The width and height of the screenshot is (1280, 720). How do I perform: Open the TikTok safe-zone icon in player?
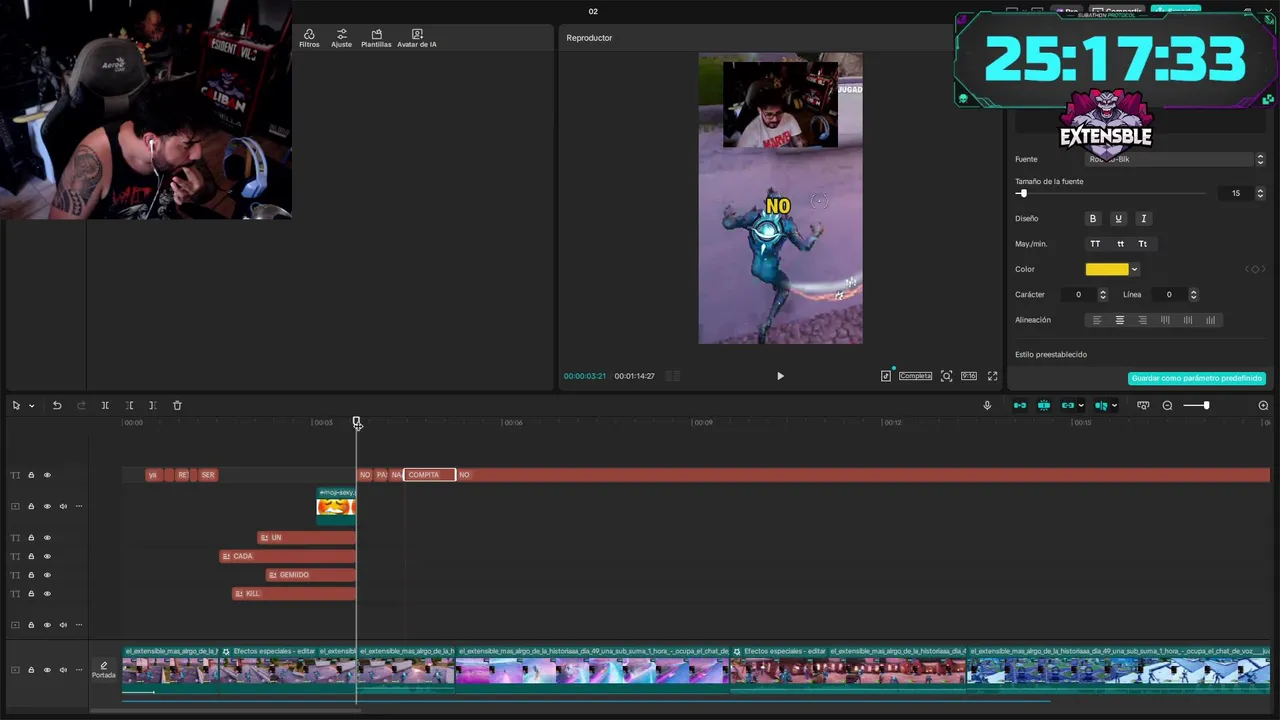click(x=886, y=376)
